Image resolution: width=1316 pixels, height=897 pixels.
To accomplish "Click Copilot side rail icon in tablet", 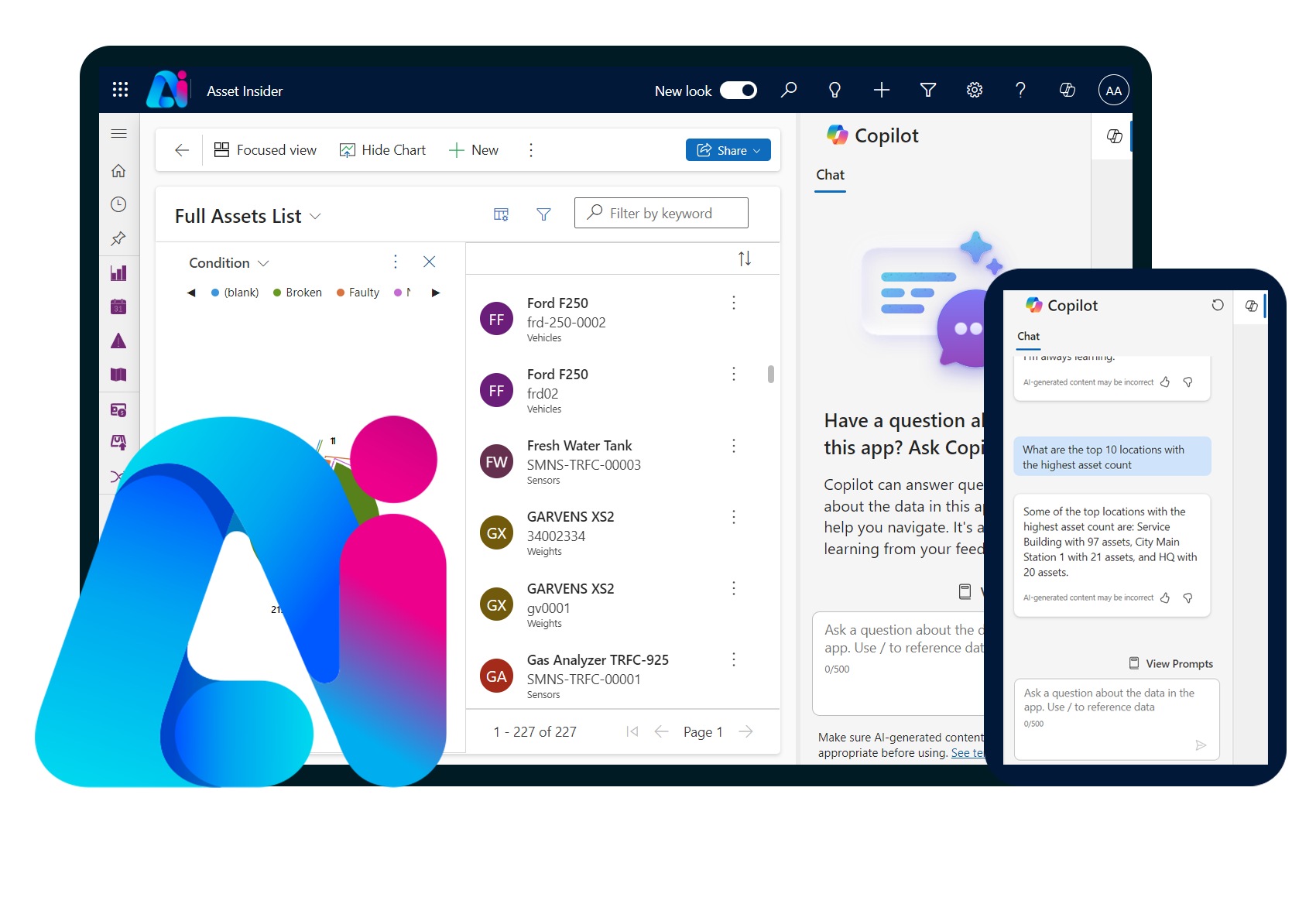I will click(x=1114, y=136).
